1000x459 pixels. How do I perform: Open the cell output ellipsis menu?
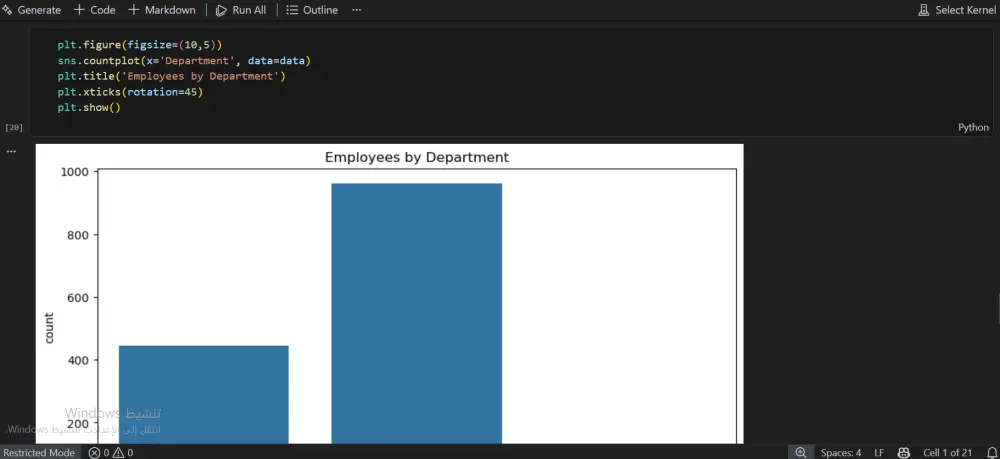pos(11,152)
